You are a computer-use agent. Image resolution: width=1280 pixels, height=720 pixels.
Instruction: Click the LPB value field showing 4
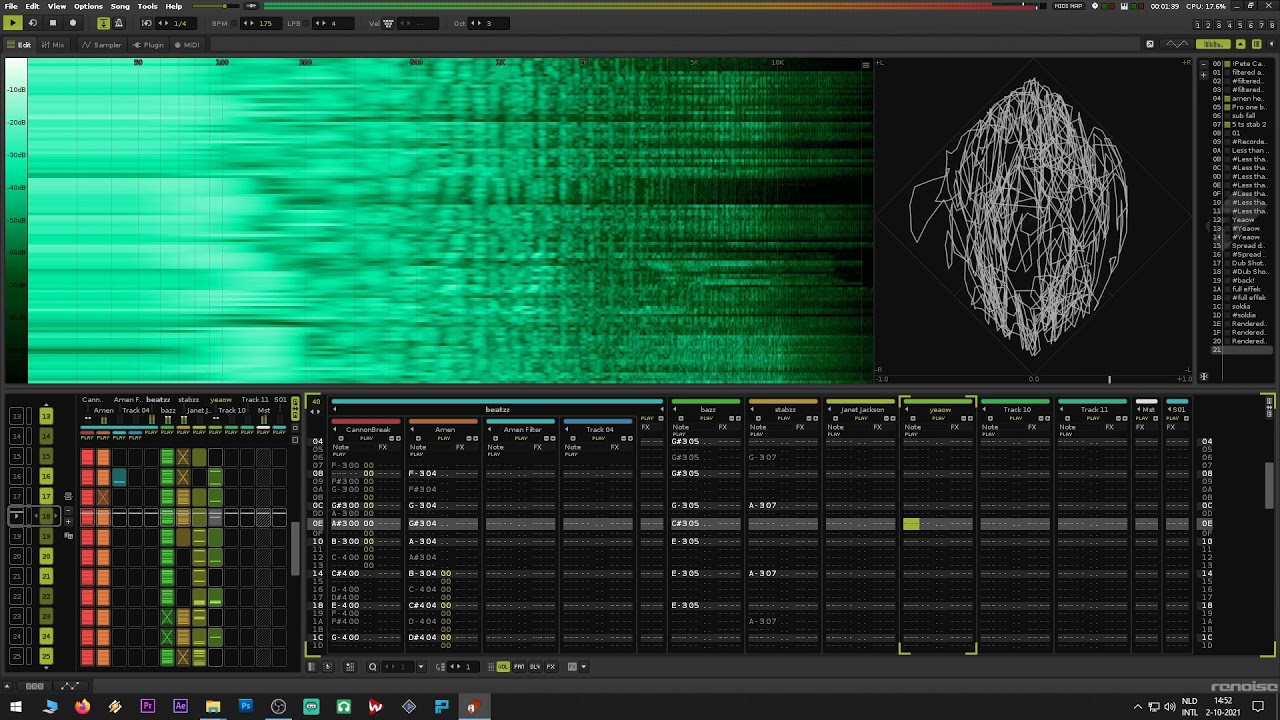pyautogui.click(x=334, y=23)
